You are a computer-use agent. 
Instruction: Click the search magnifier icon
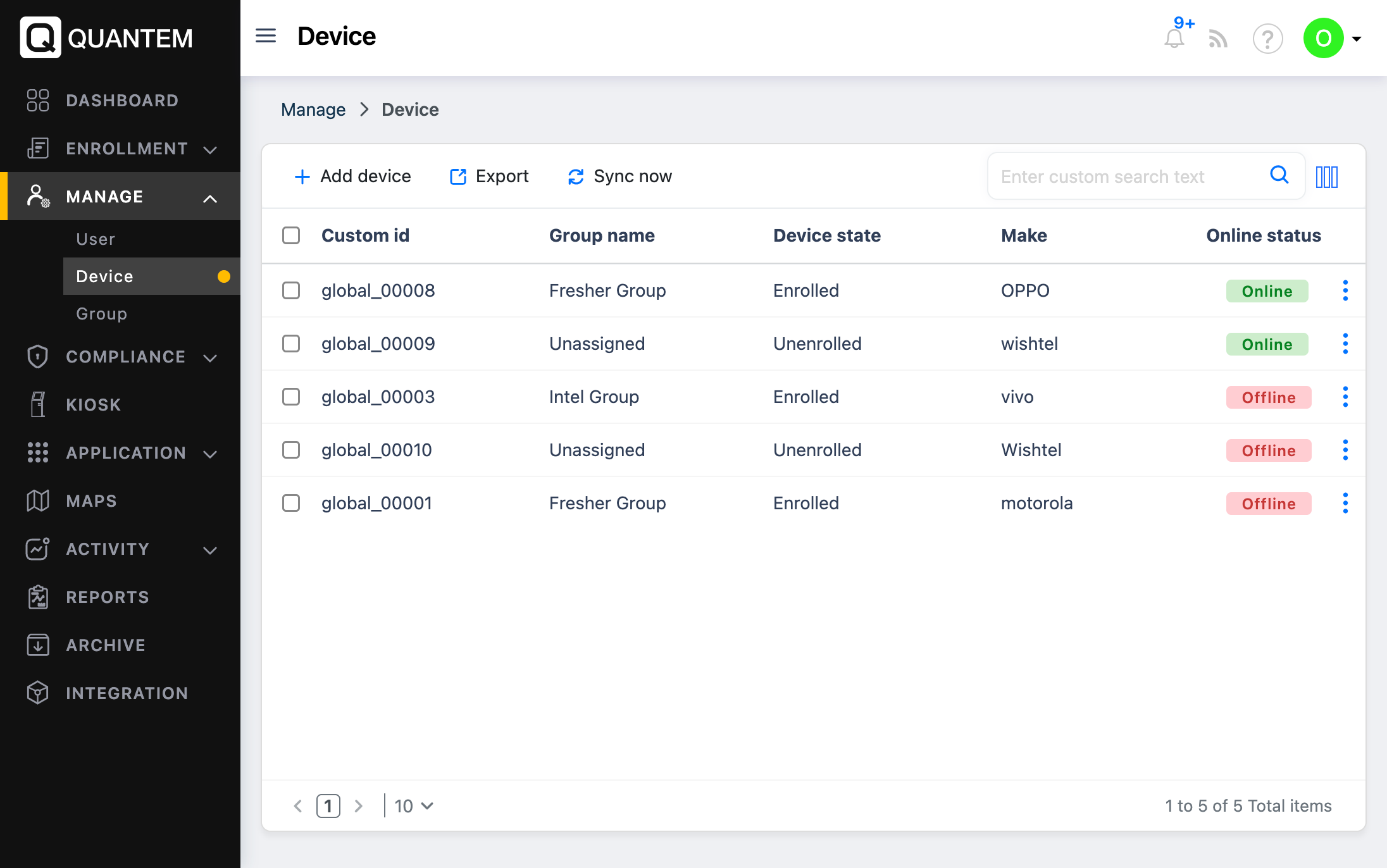pyautogui.click(x=1279, y=176)
